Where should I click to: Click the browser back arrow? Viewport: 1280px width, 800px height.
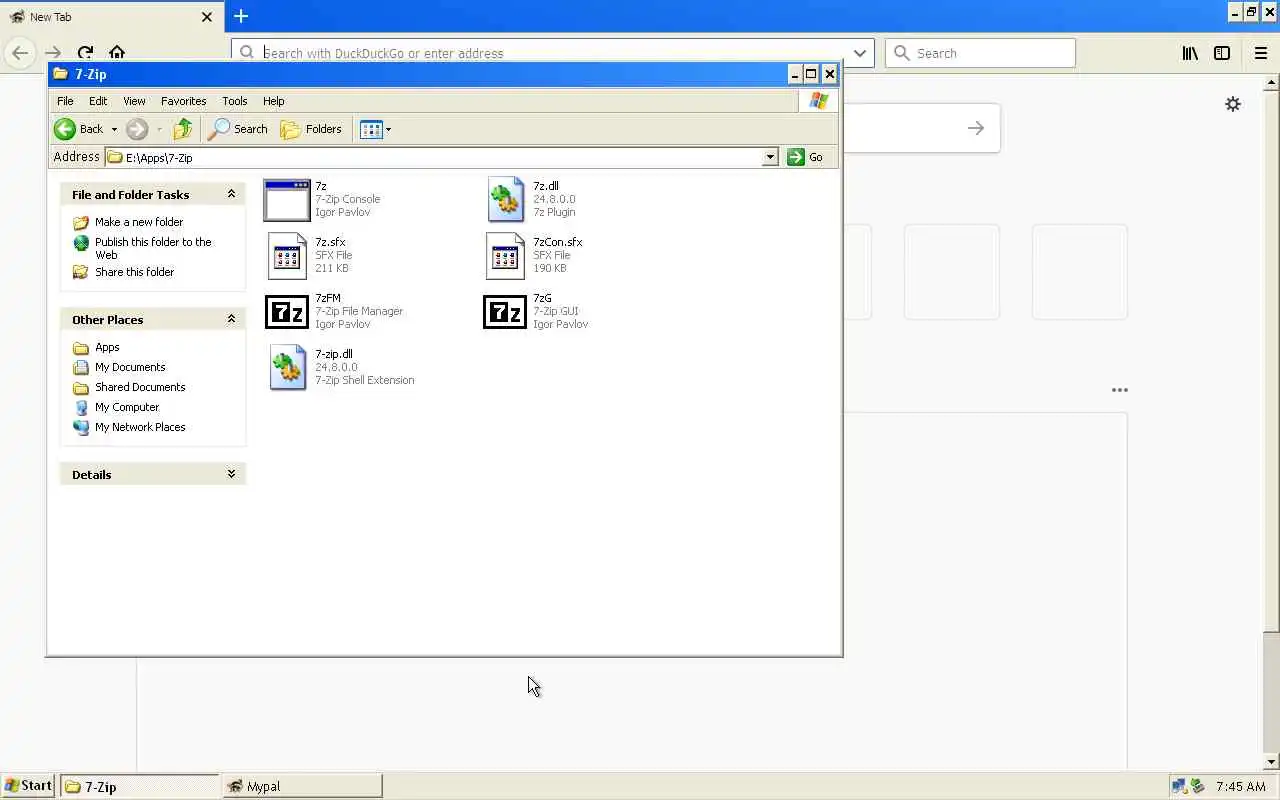click(20, 53)
